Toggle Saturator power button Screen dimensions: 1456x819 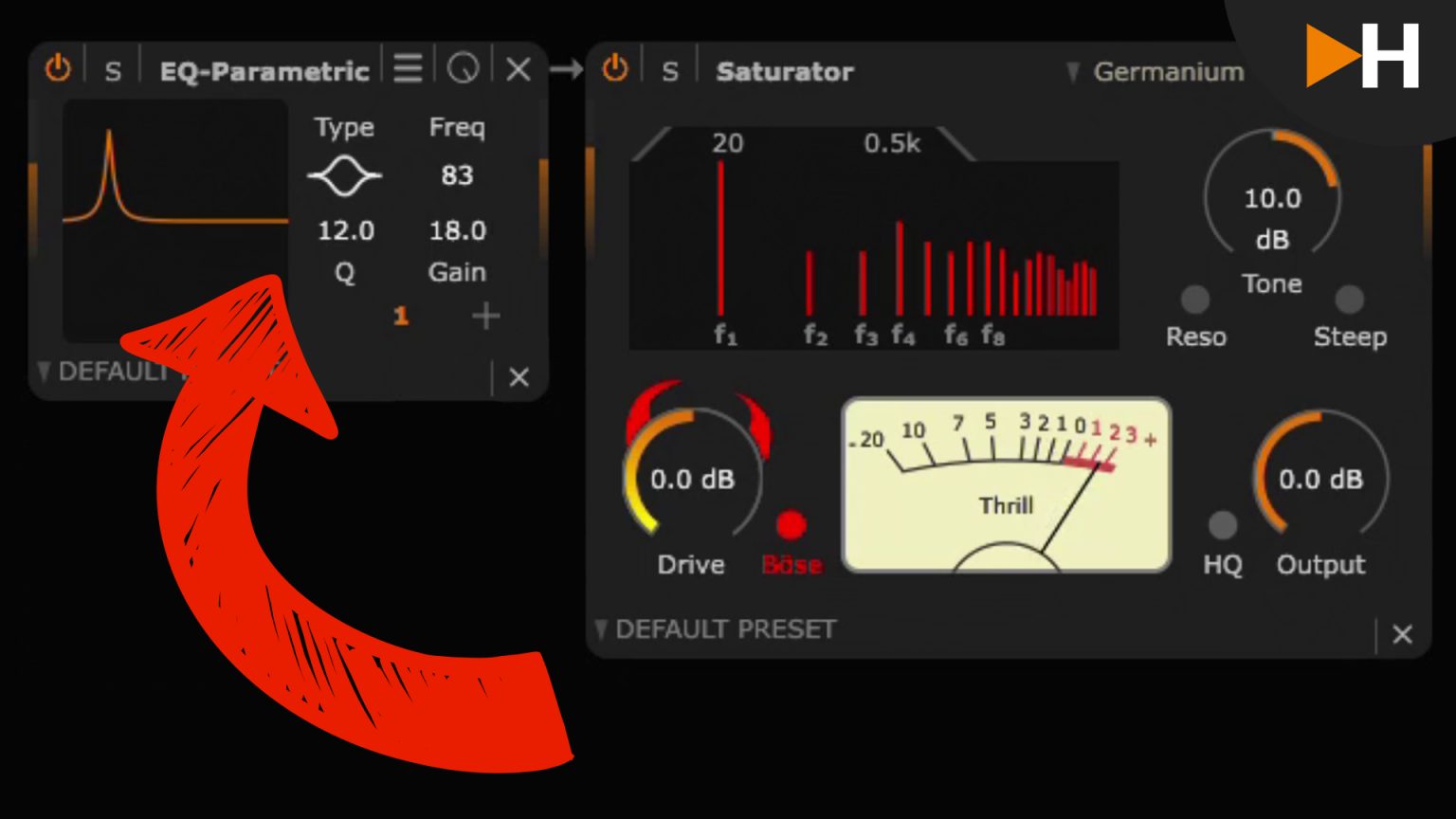click(615, 69)
